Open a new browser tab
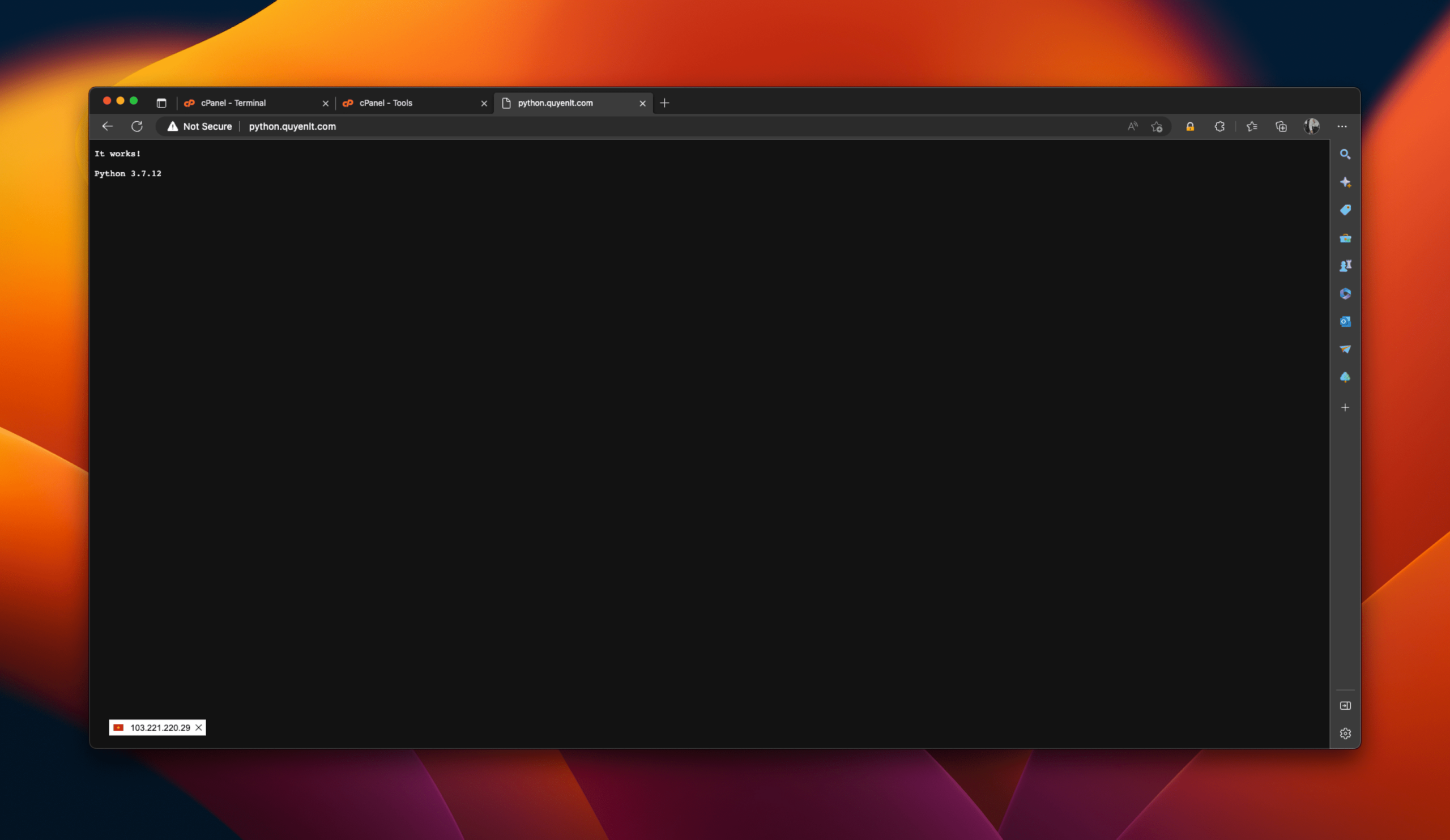Image resolution: width=1450 pixels, height=840 pixels. point(664,103)
